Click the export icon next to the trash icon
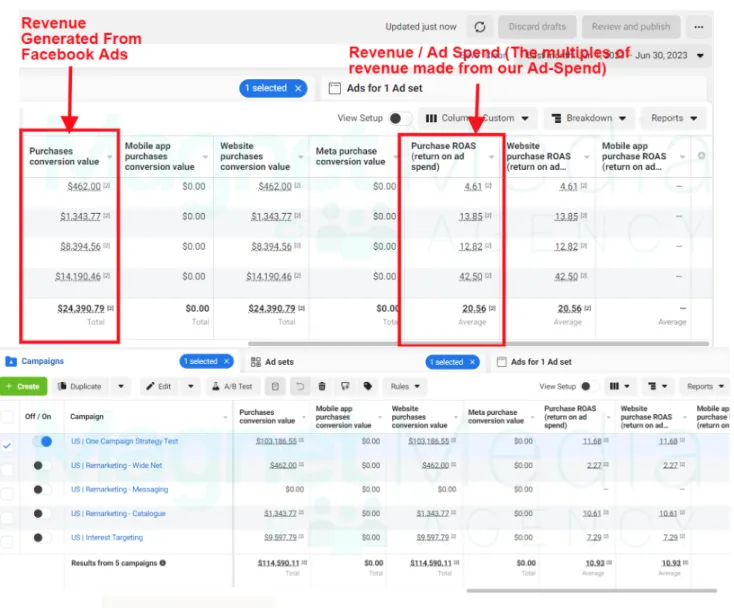This screenshot has height=608, width=734. 345,386
